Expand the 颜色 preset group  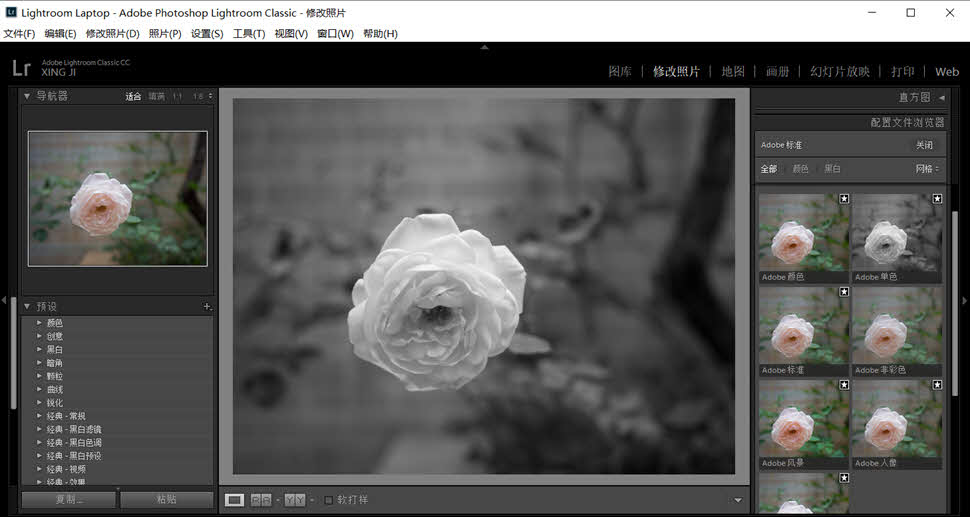pos(40,323)
